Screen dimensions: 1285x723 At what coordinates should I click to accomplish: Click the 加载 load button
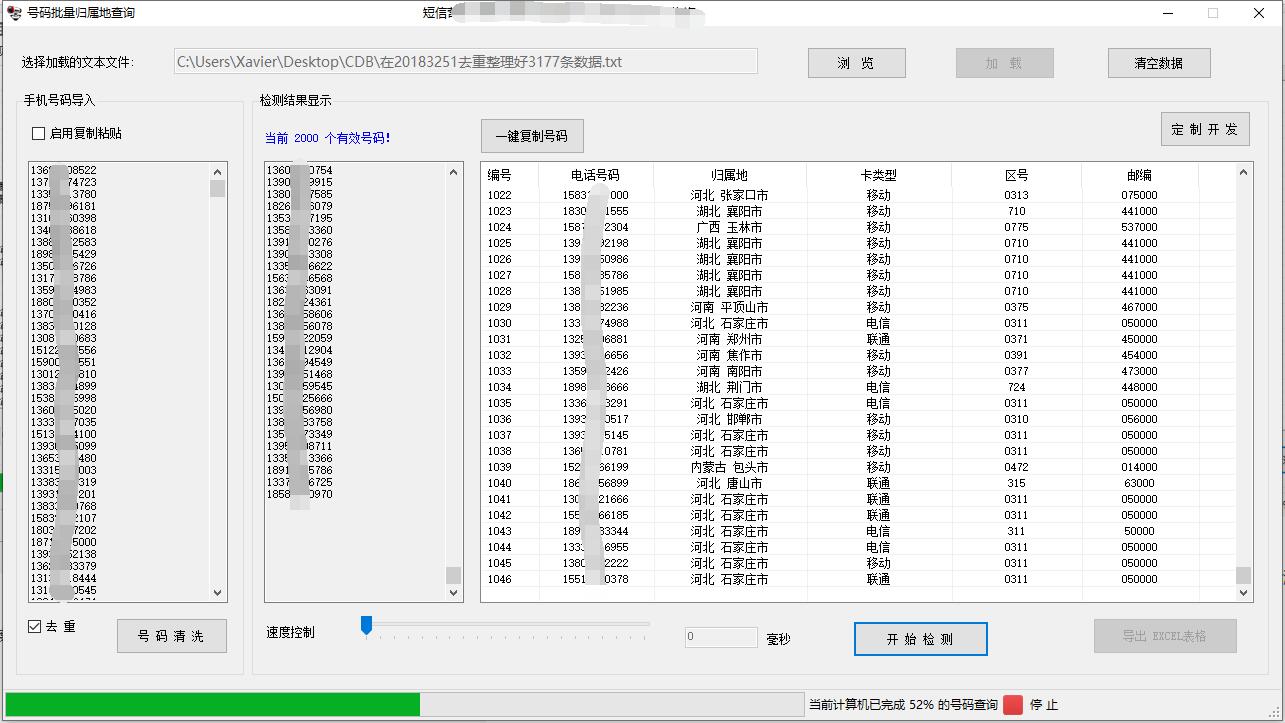coord(1005,63)
